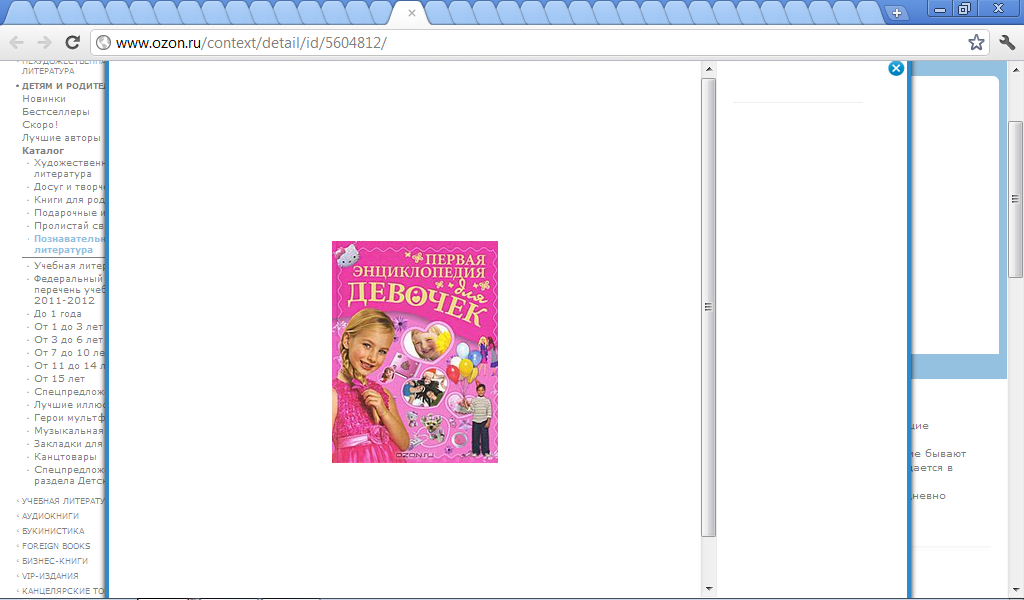Close the active tab with its X
The width and height of the screenshot is (1024, 600).
(x=411, y=12)
